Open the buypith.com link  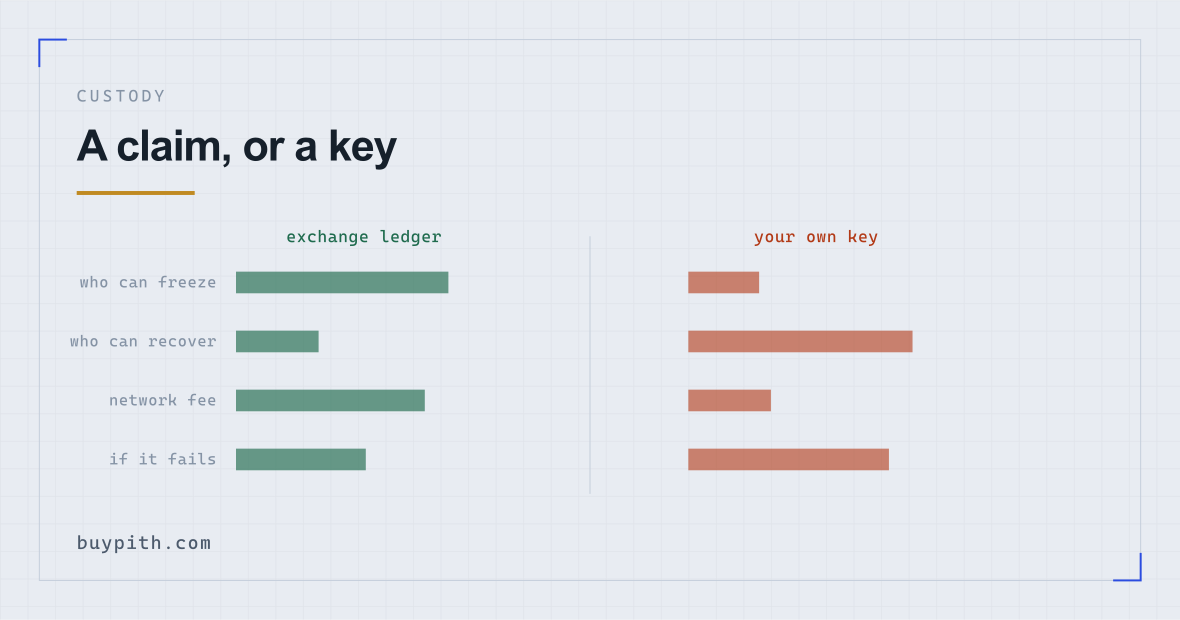coord(144,542)
